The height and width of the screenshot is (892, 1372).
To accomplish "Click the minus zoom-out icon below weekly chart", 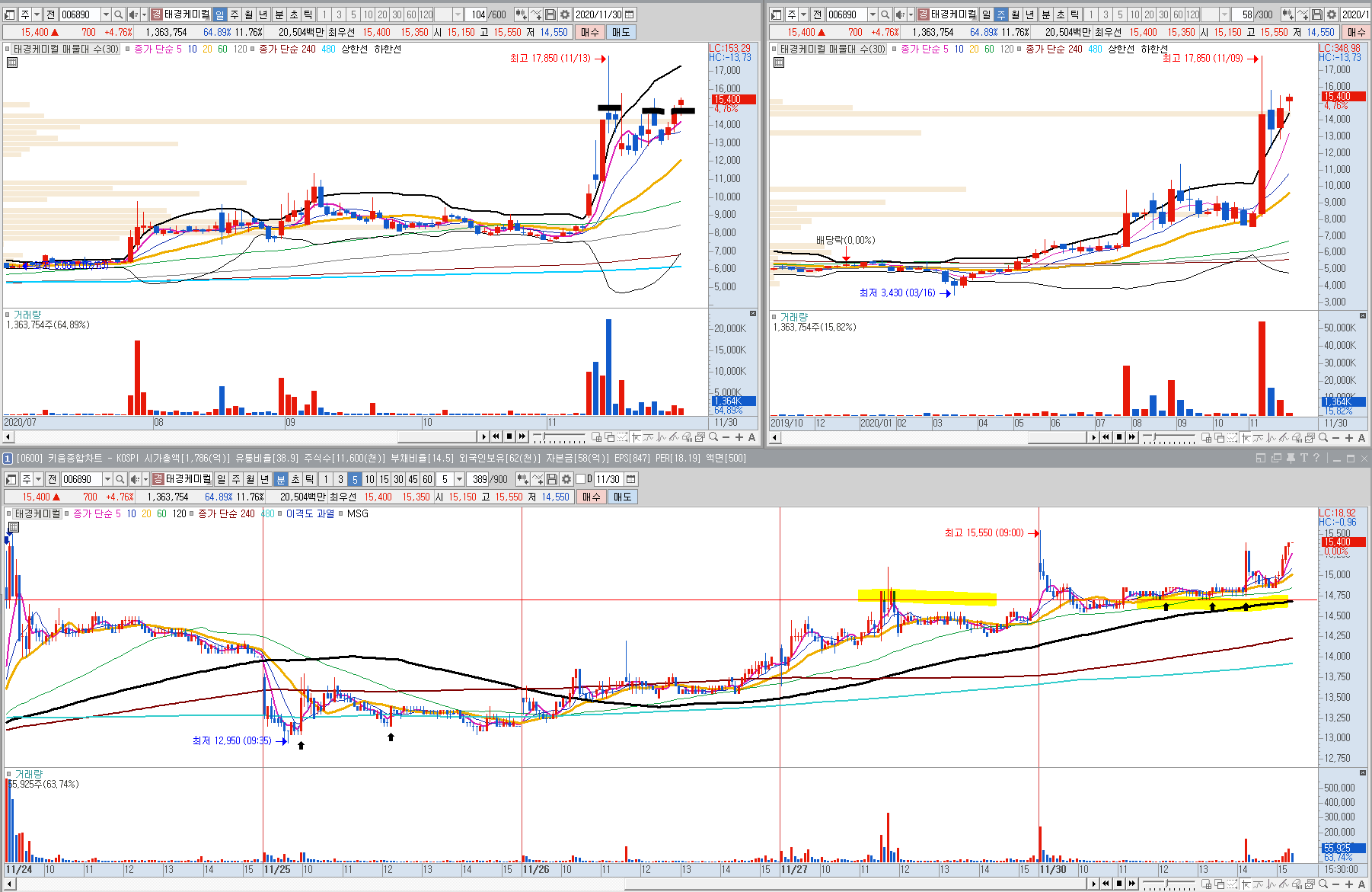I will [x=1336, y=437].
